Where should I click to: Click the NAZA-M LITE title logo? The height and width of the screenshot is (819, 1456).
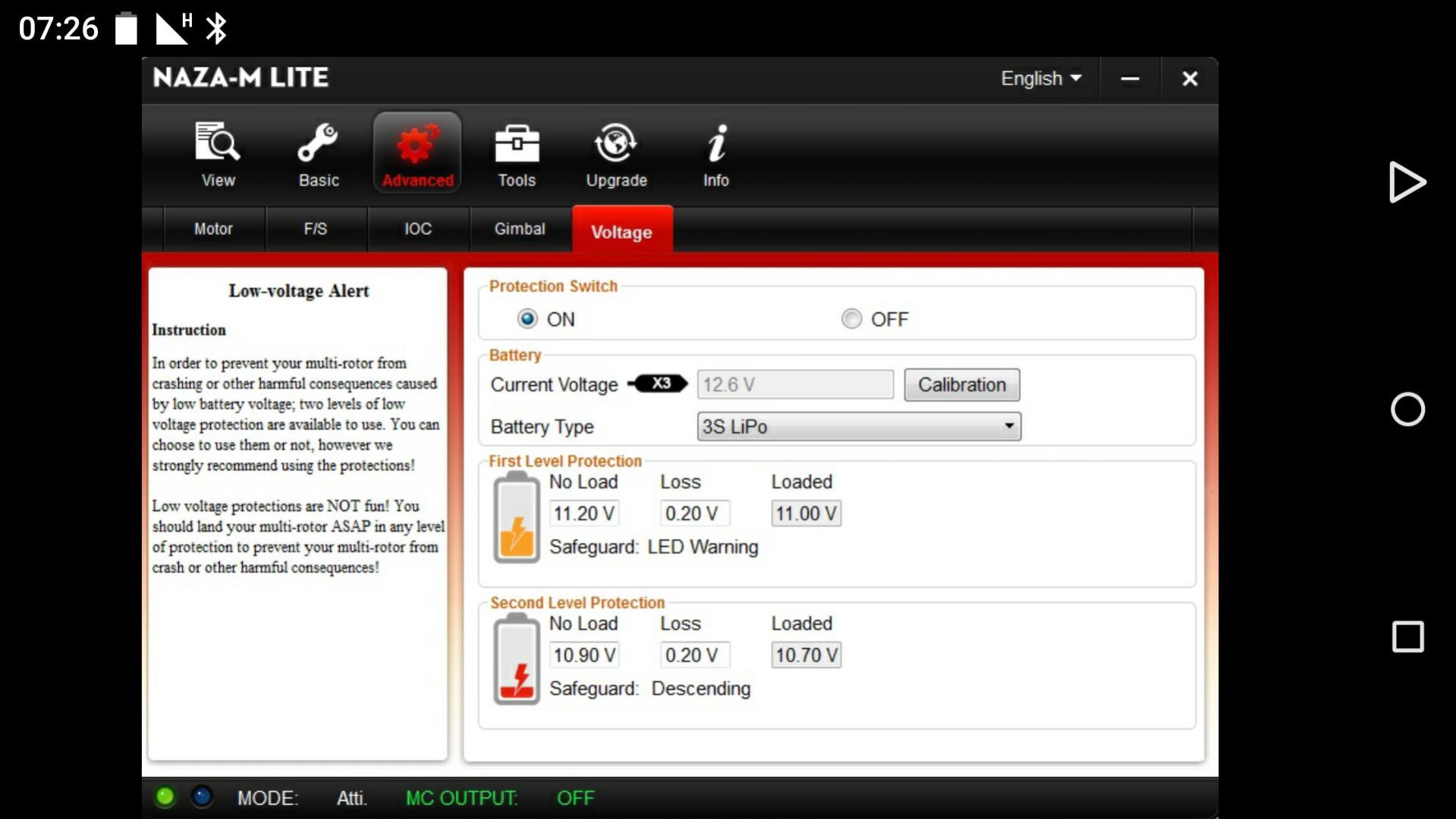tap(241, 77)
